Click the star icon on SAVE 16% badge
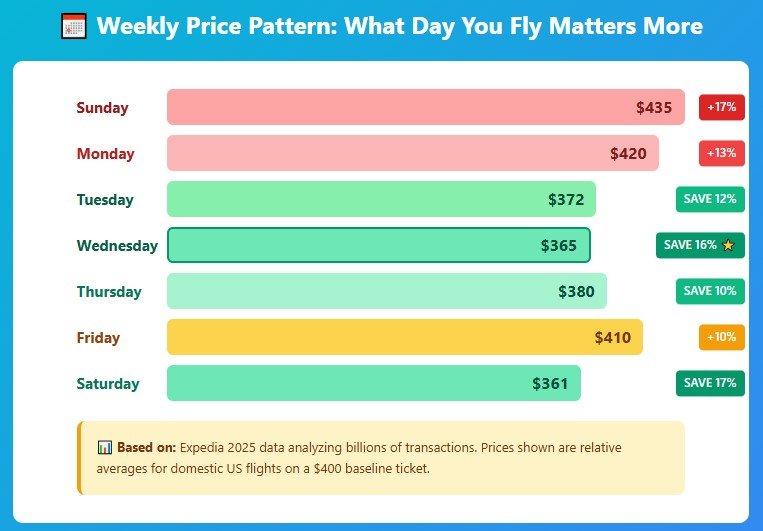 click(728, 245)
